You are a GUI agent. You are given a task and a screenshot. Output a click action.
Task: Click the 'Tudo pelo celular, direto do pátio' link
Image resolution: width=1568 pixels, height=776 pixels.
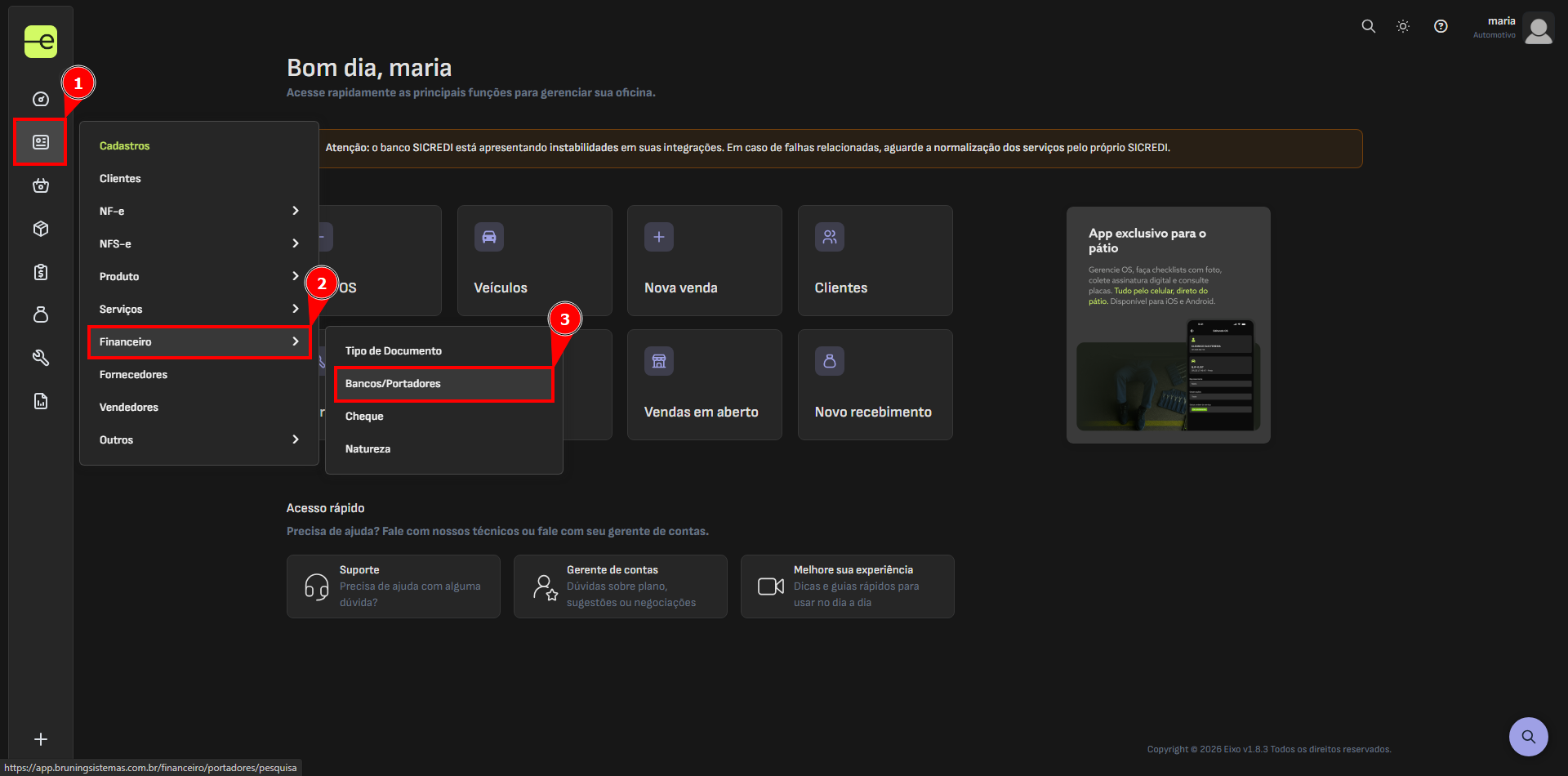coord(1148,296)
